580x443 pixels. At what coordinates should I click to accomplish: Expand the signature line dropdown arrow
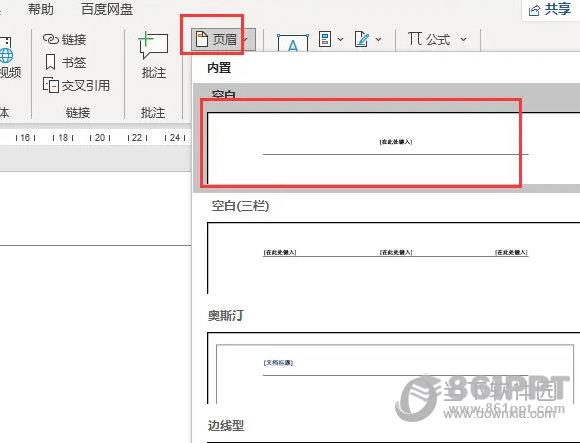pos(378,39)
